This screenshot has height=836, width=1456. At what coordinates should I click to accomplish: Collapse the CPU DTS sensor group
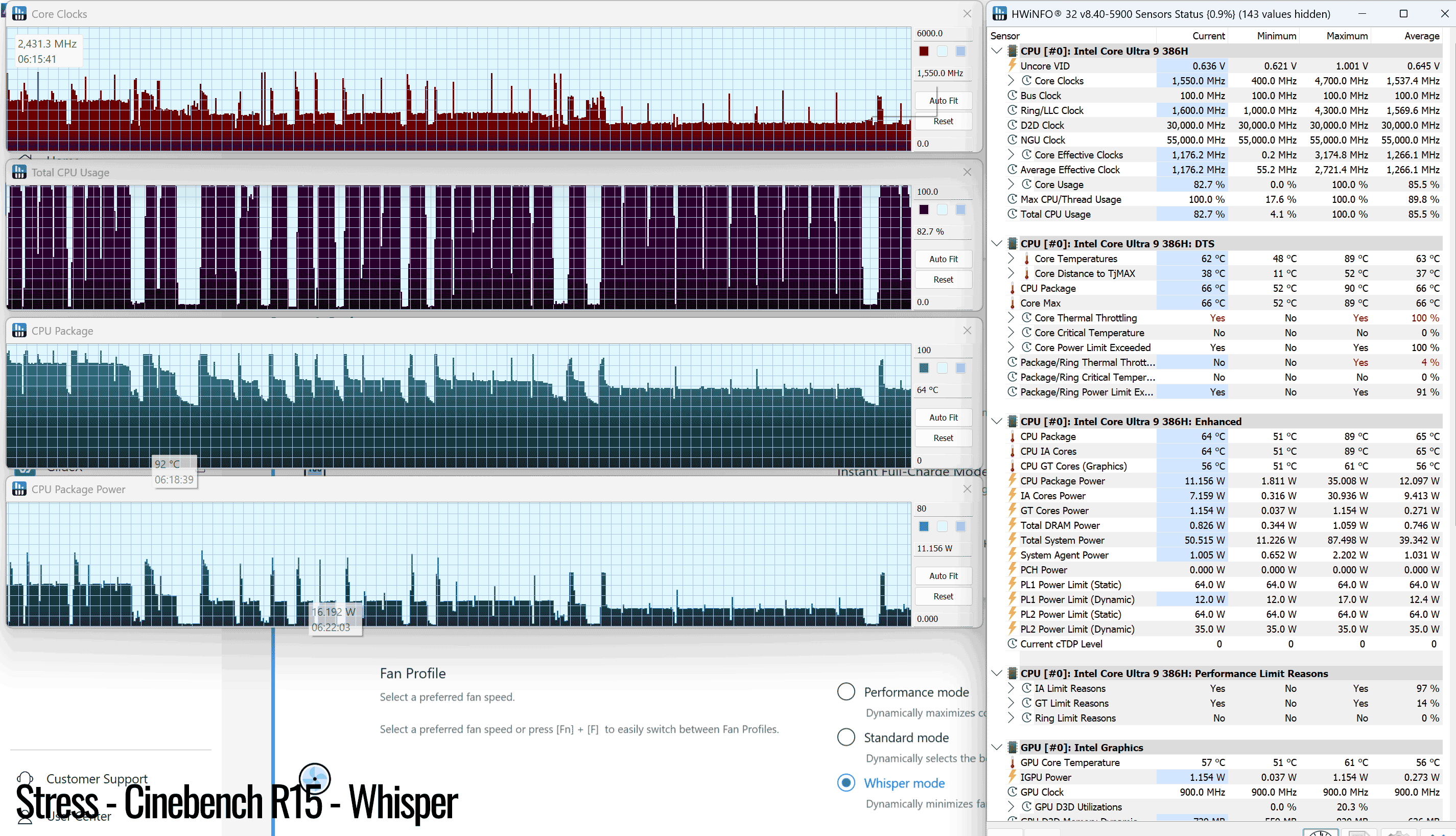pyautogui.click(x=997, y=243)
